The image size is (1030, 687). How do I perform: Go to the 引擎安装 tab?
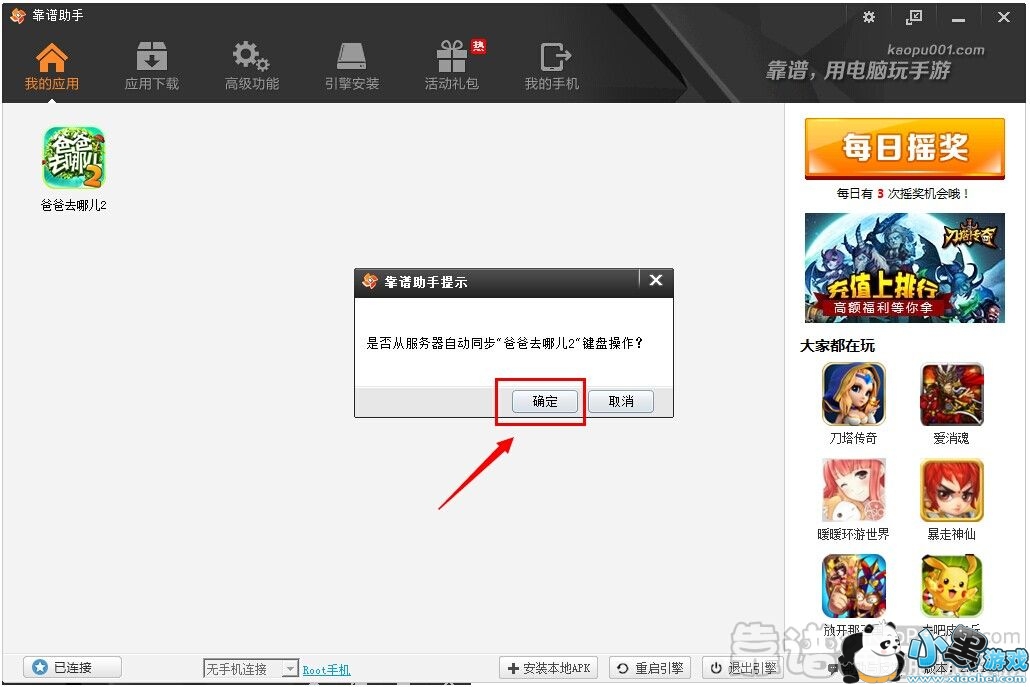pos(351,66)
